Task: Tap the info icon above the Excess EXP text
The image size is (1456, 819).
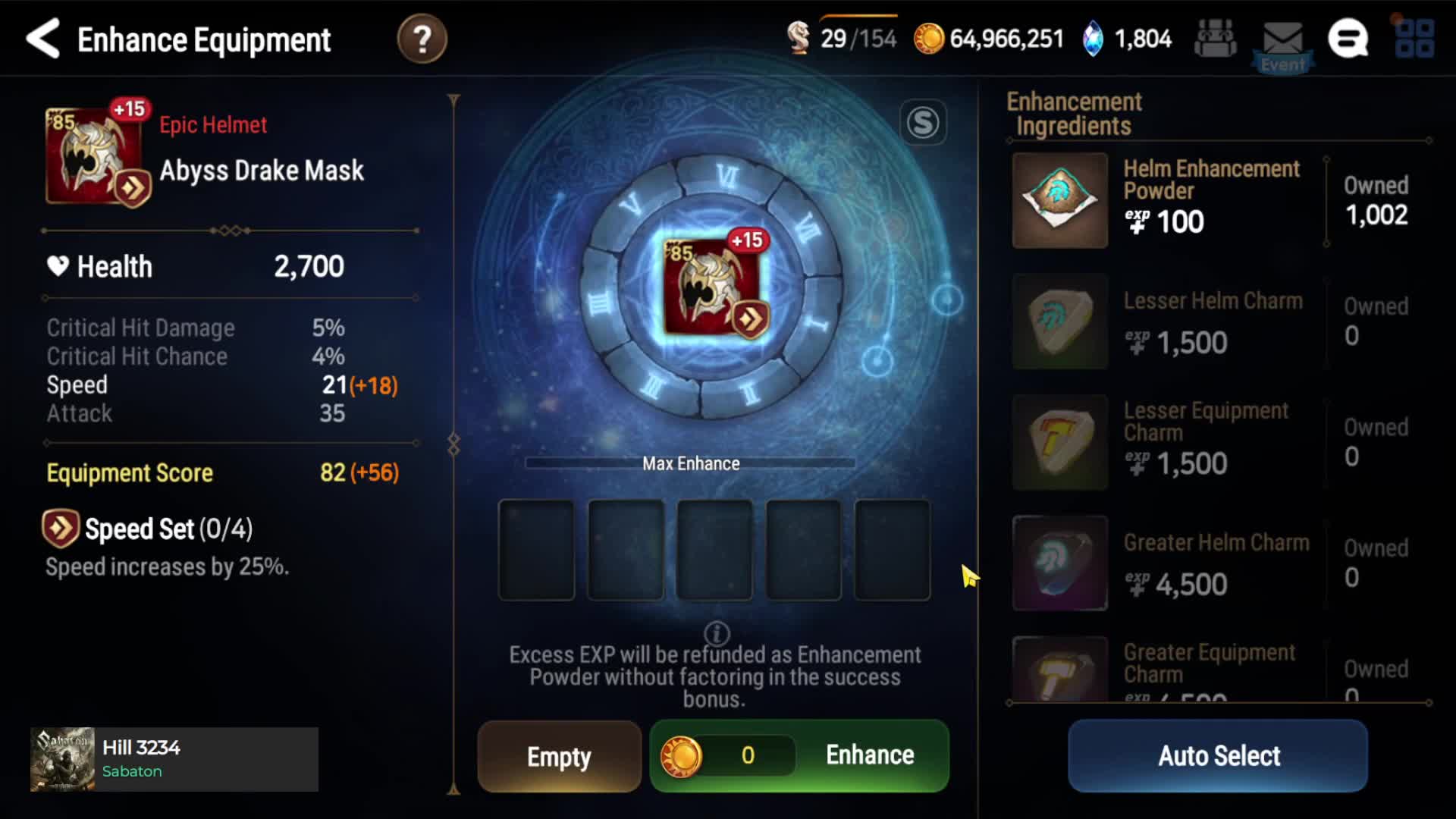Action: click(x=717, y=632)
